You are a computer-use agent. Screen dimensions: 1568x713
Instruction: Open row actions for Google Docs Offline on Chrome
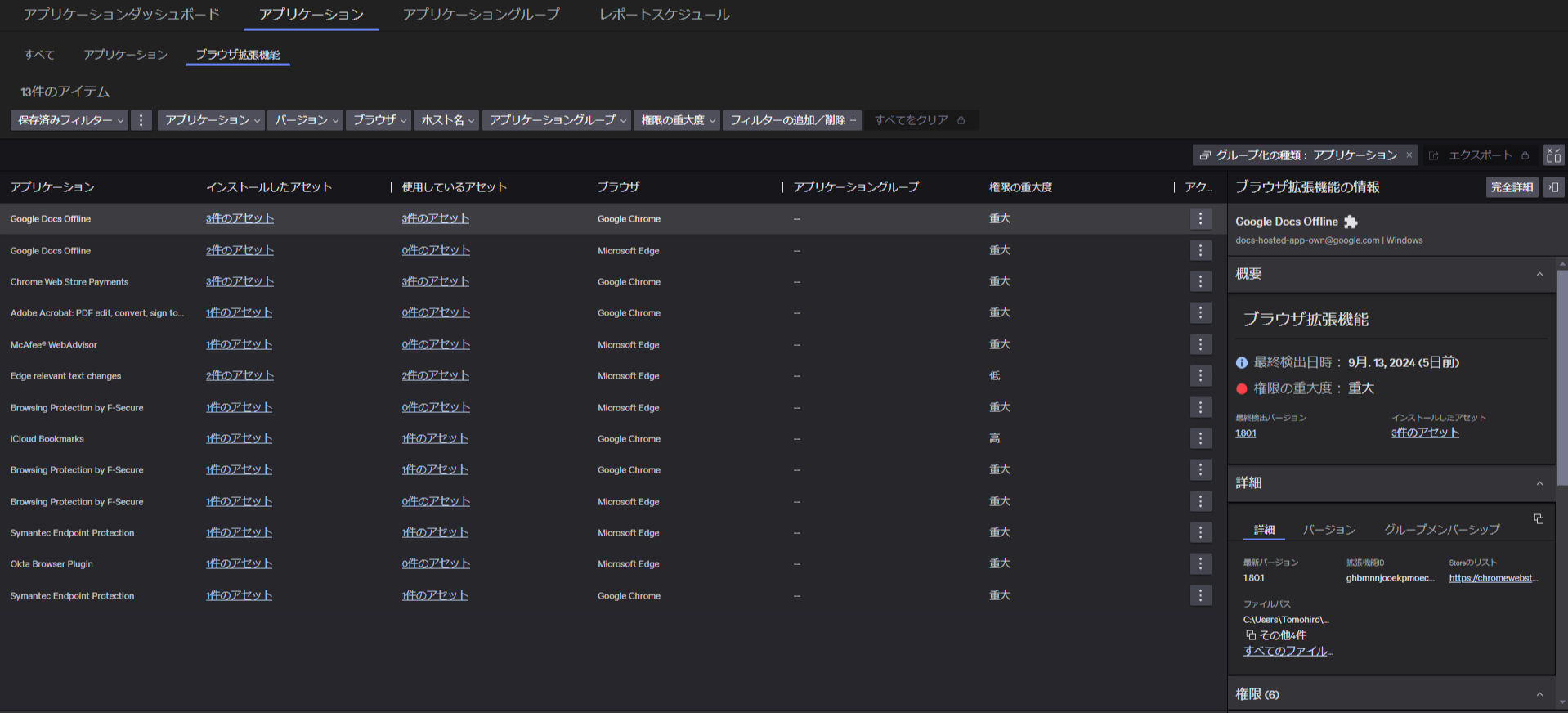pos(1200,218)
